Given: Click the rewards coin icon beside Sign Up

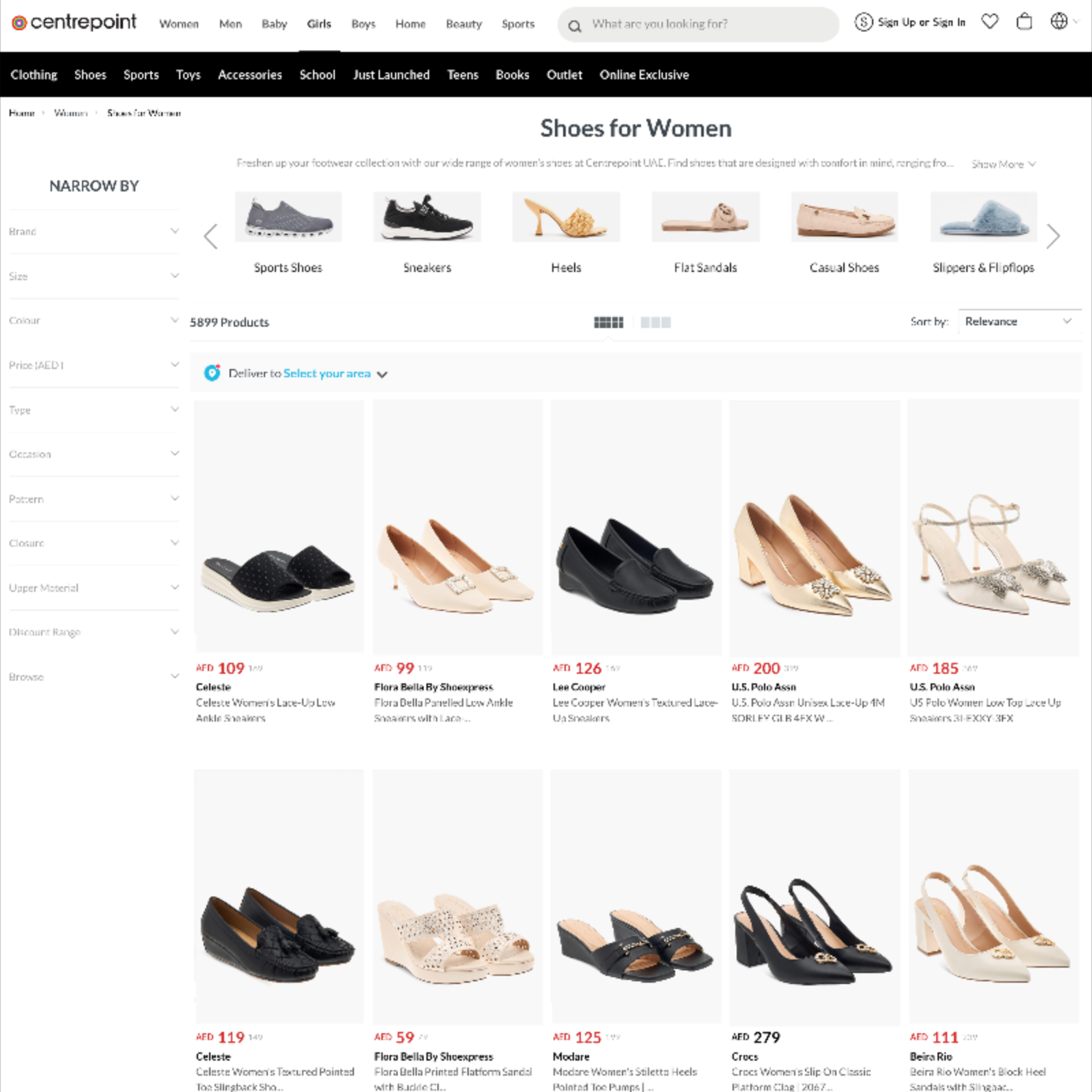Looking at the screenshot, I should pyautogui.click(x=864, y=22).
